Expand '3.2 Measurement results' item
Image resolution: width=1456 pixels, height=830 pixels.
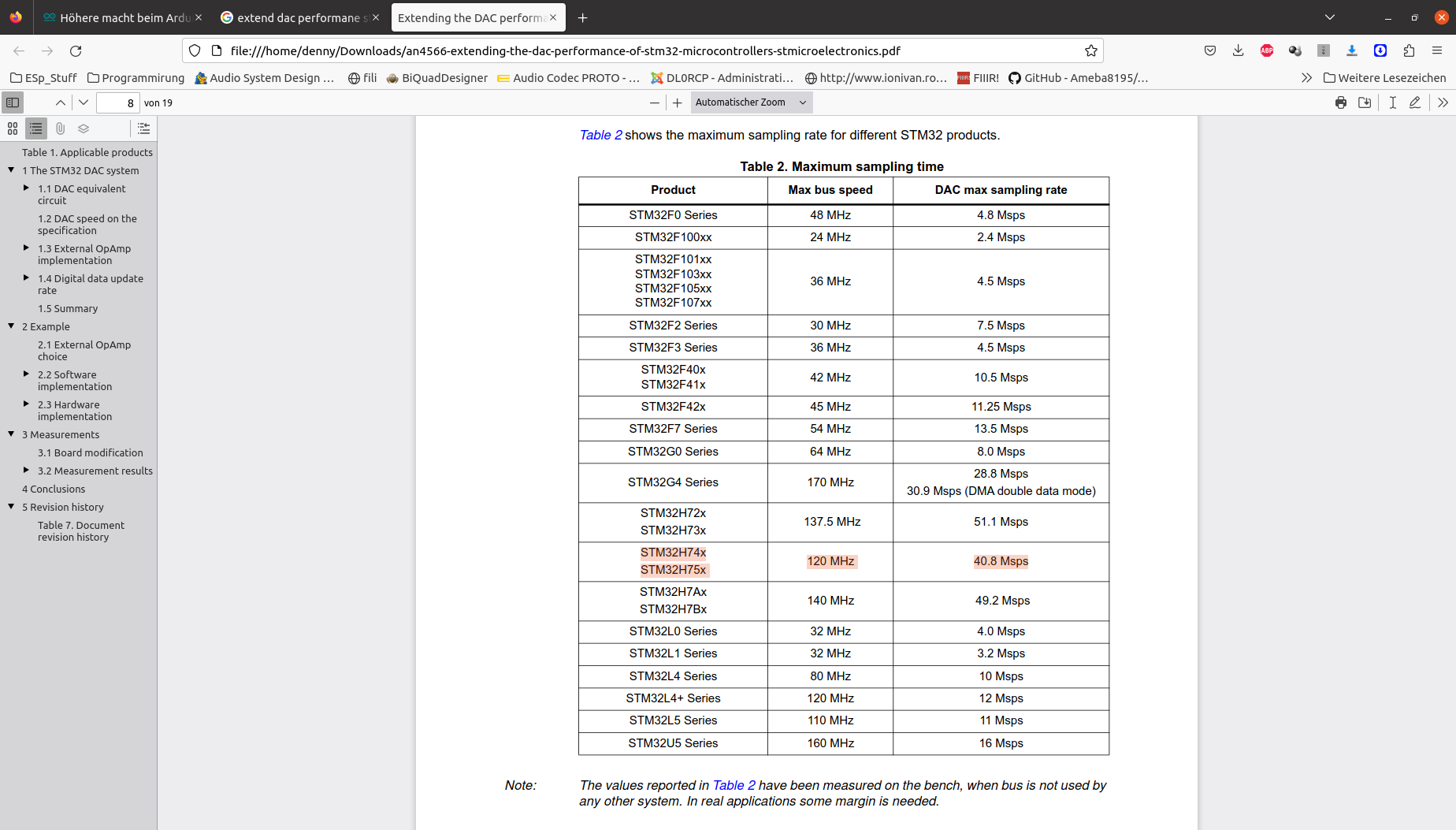(27, 471)
